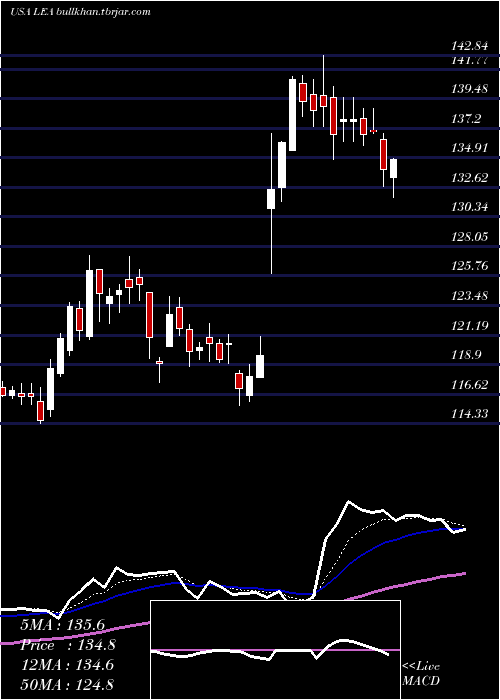Select the 118.9 price label
The height and width of the screenshot is (700, 500).
pyautogui.click(x=466, y=355)
